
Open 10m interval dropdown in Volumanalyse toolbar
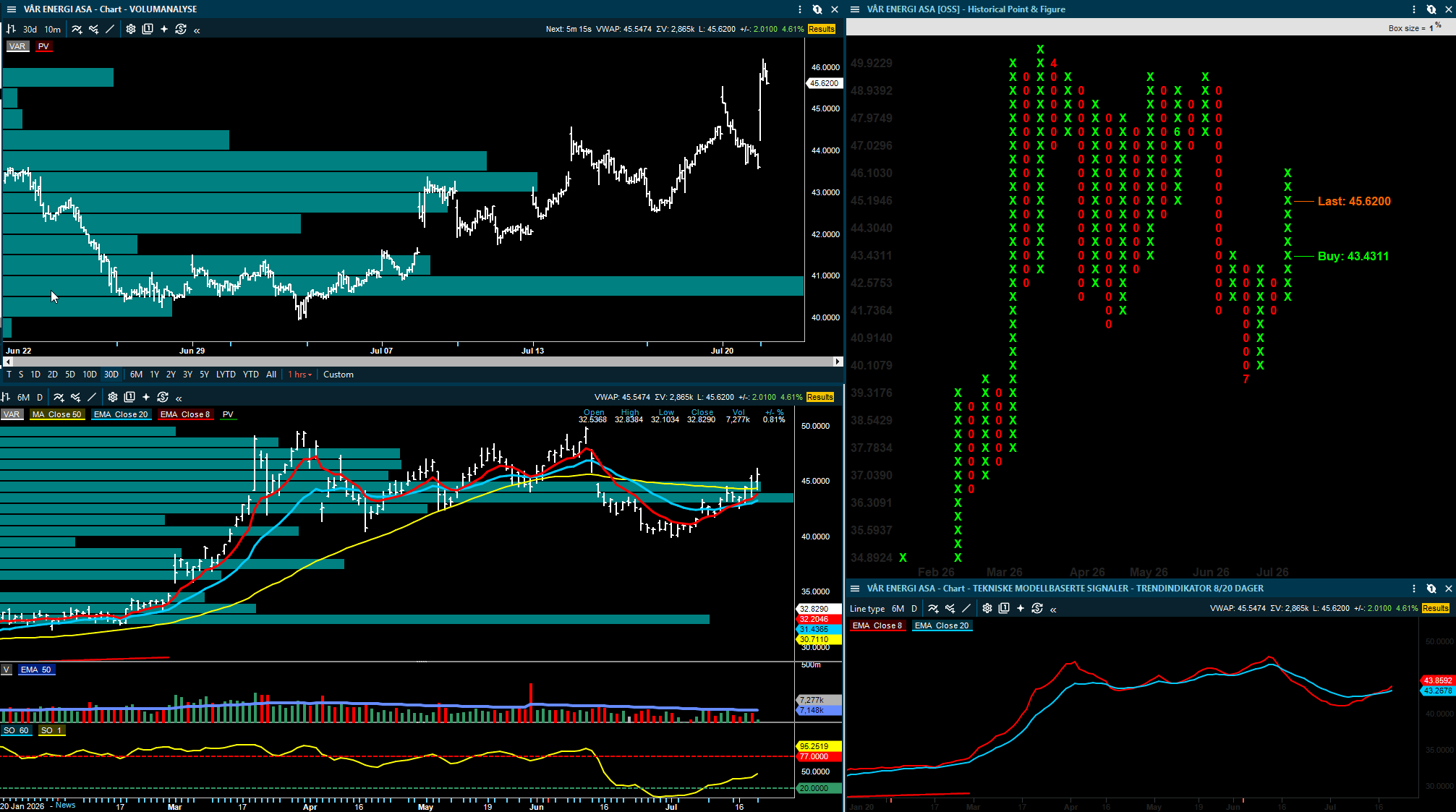53,30
